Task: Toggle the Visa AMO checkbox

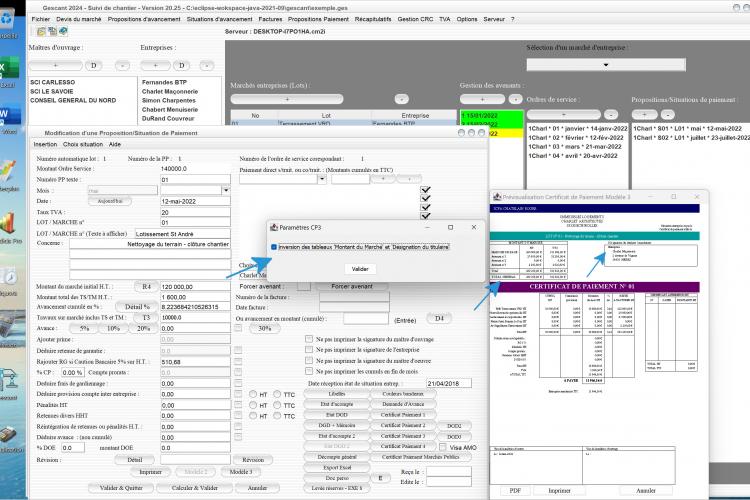Action: [x=443, y=447]
